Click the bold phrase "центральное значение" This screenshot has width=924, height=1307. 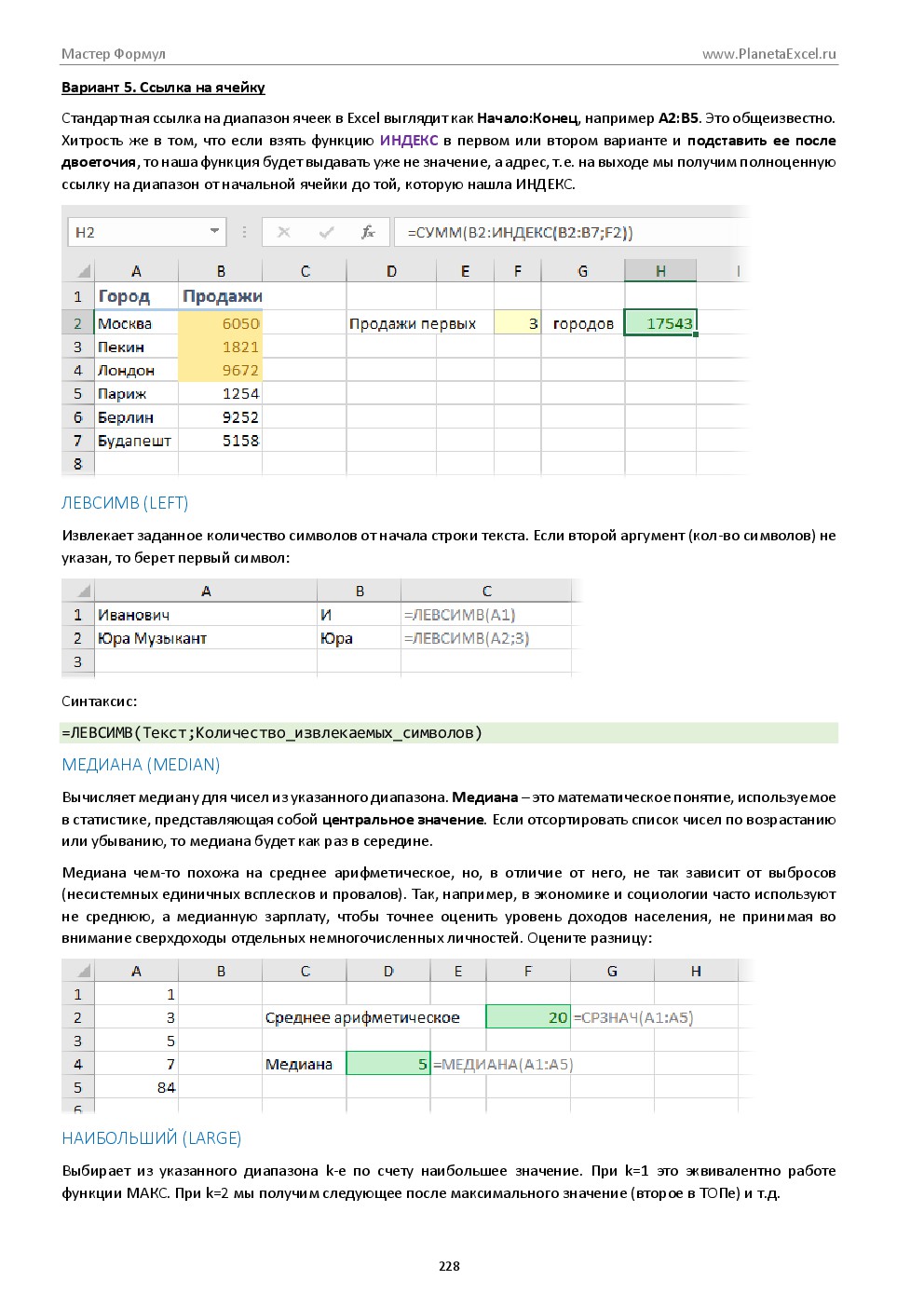[x=403, y=820]
